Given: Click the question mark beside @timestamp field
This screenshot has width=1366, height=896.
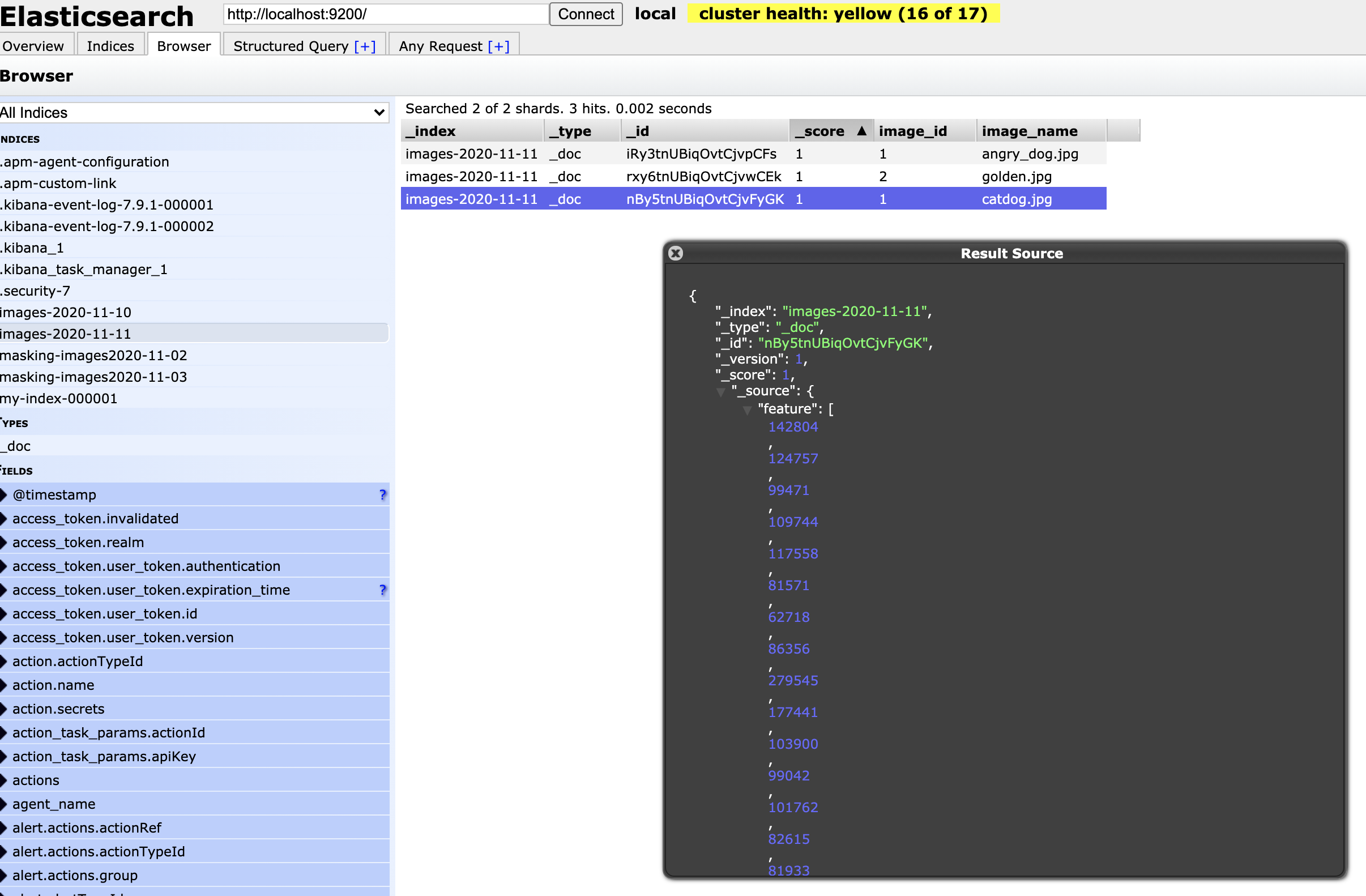Looking at the screenshot, I should [383, 494].
